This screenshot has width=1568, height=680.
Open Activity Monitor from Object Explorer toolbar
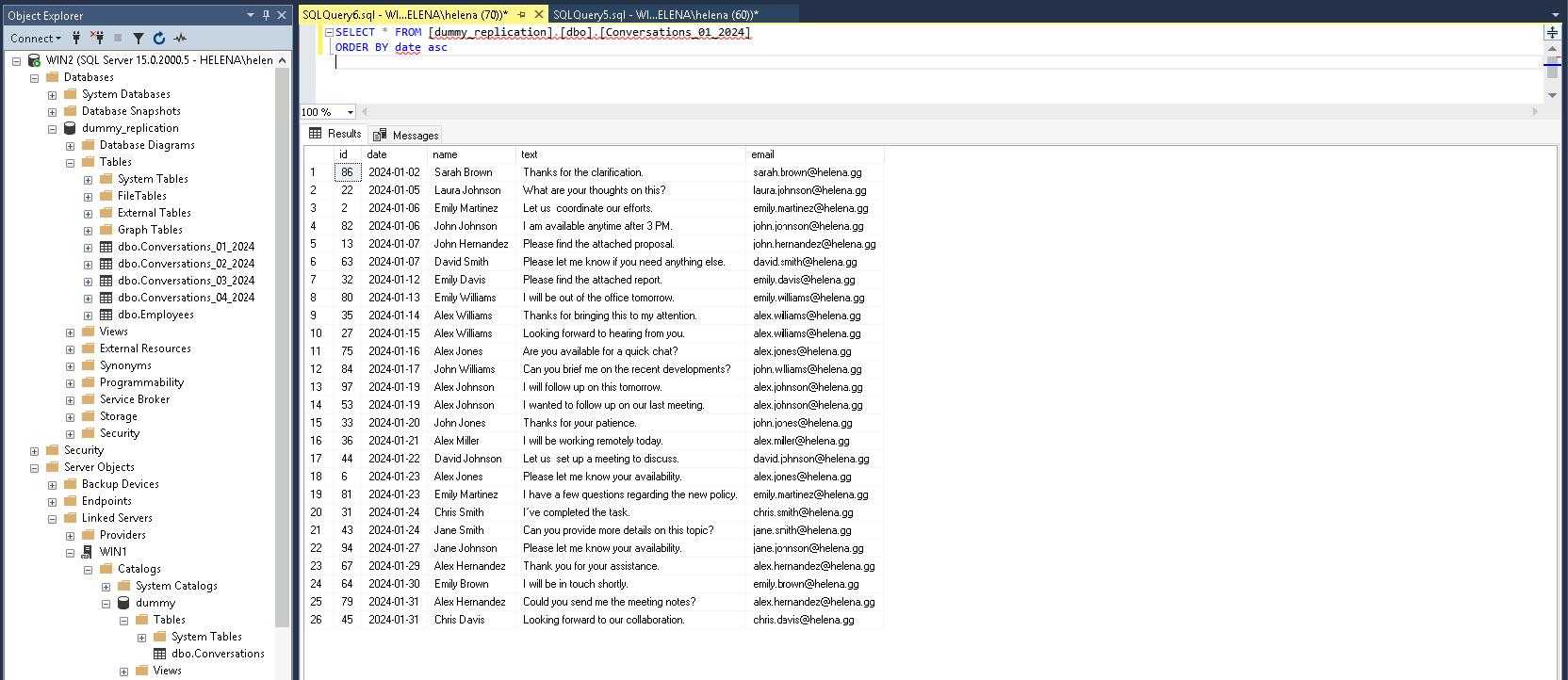coord(180,38)
